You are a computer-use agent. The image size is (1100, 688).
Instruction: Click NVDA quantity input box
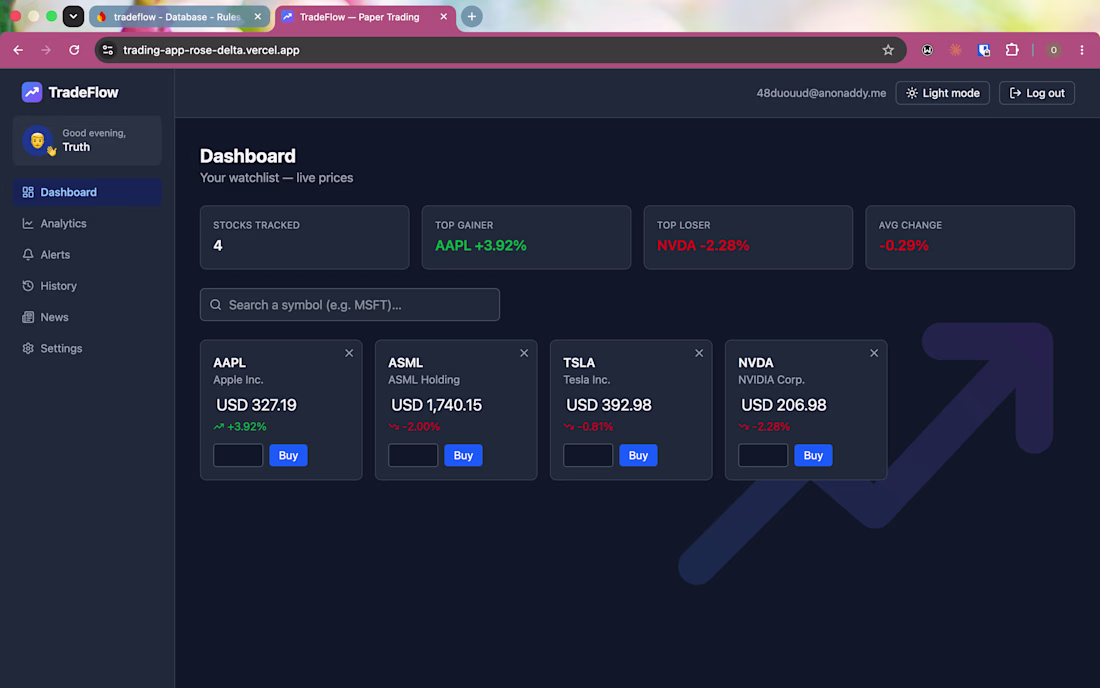[x=763, y=455]
